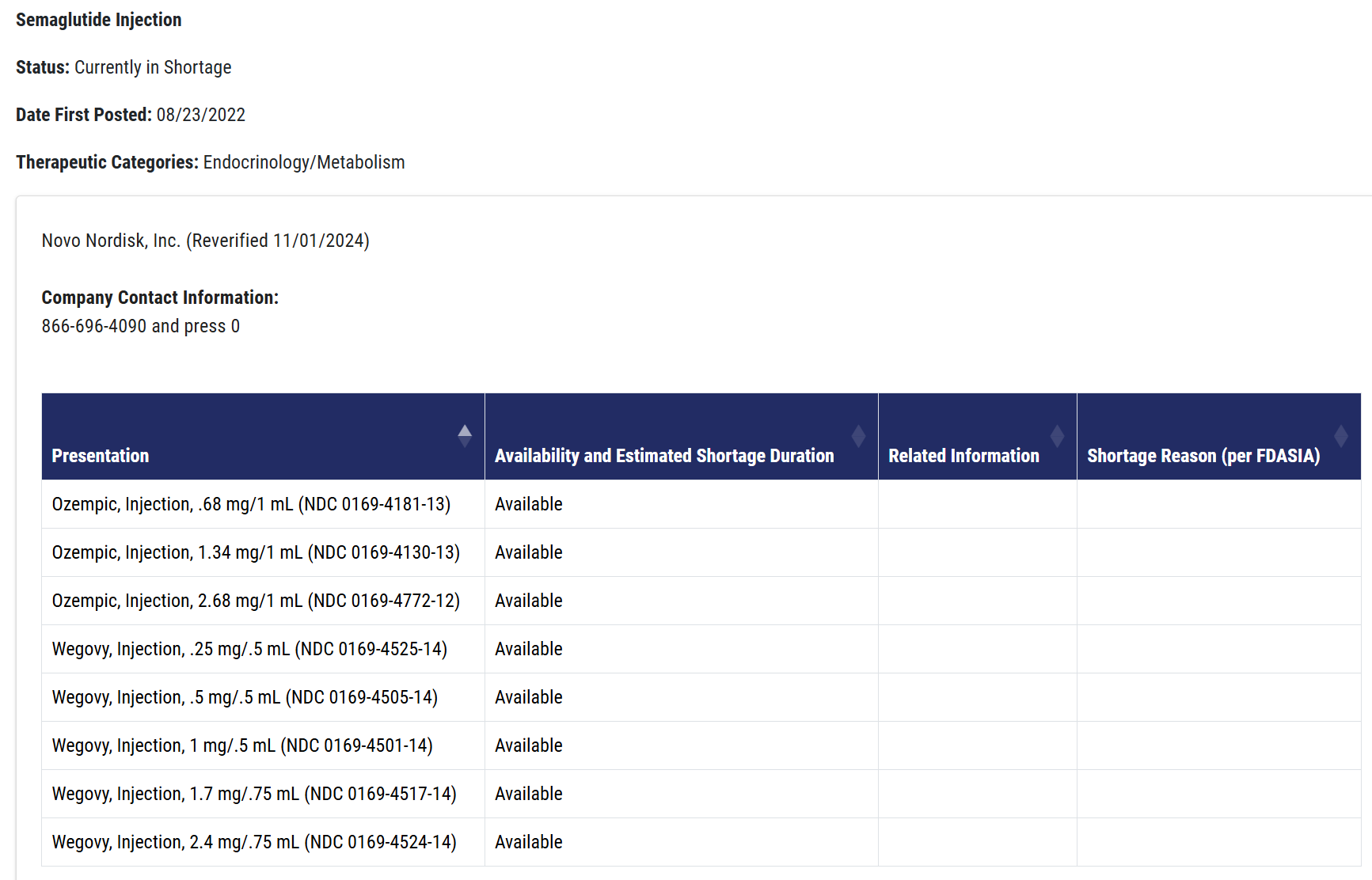Select the Ozempic 1.34 mg/1 mL presentation
This screenshot has height=880, width=1372.
[x=256, y=552]
